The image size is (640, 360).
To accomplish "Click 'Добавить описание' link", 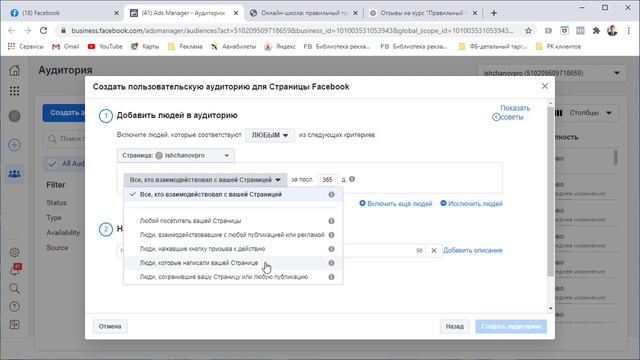I will 473,251.
